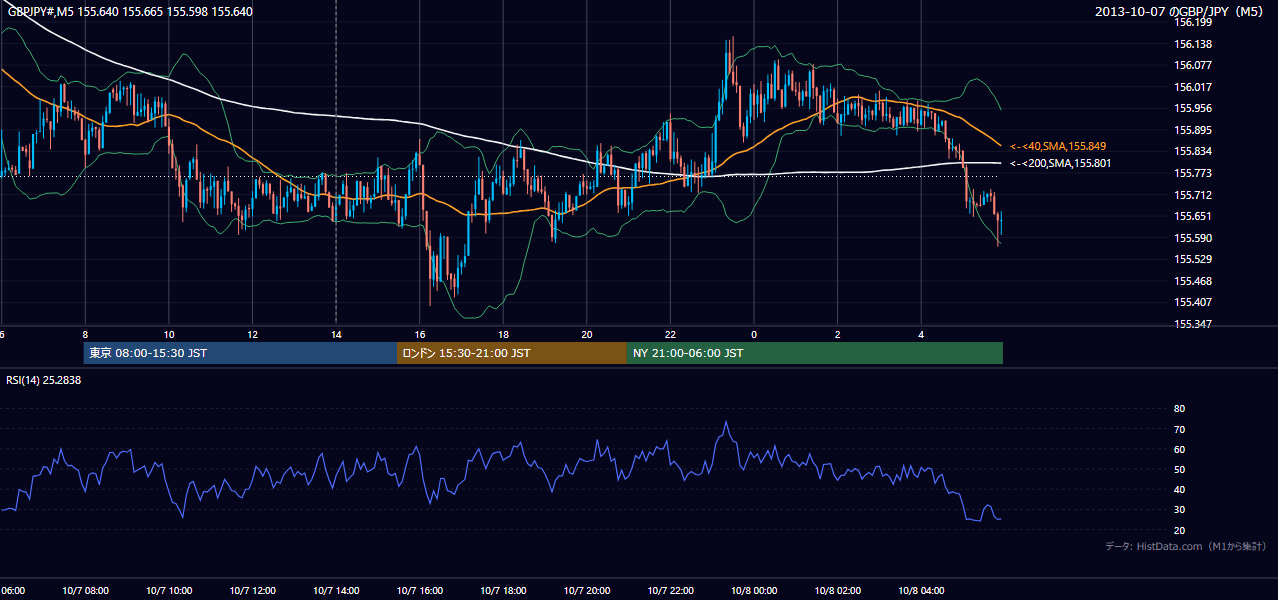Click the price axis value 155.834
This screenshot has width=1278, height=600.
1193,152
